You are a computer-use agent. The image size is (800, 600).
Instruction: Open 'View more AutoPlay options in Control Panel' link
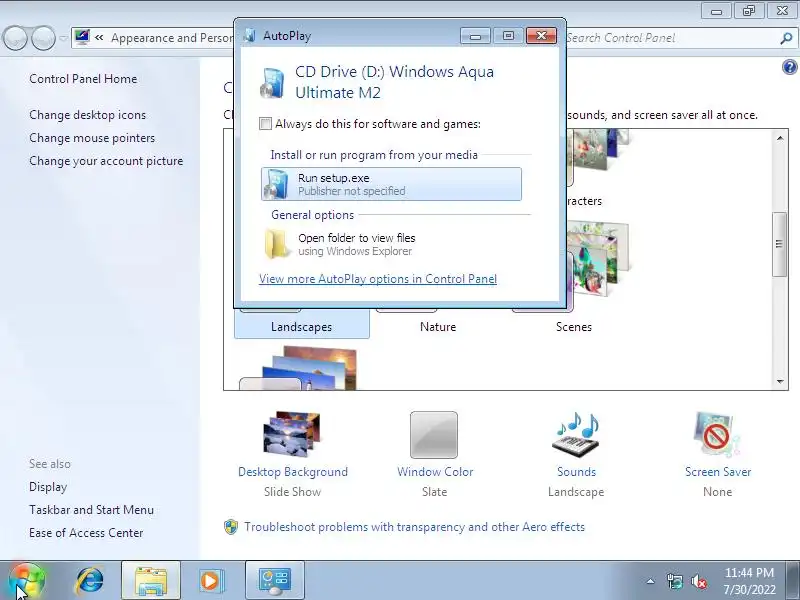click(x=378, y=279)
